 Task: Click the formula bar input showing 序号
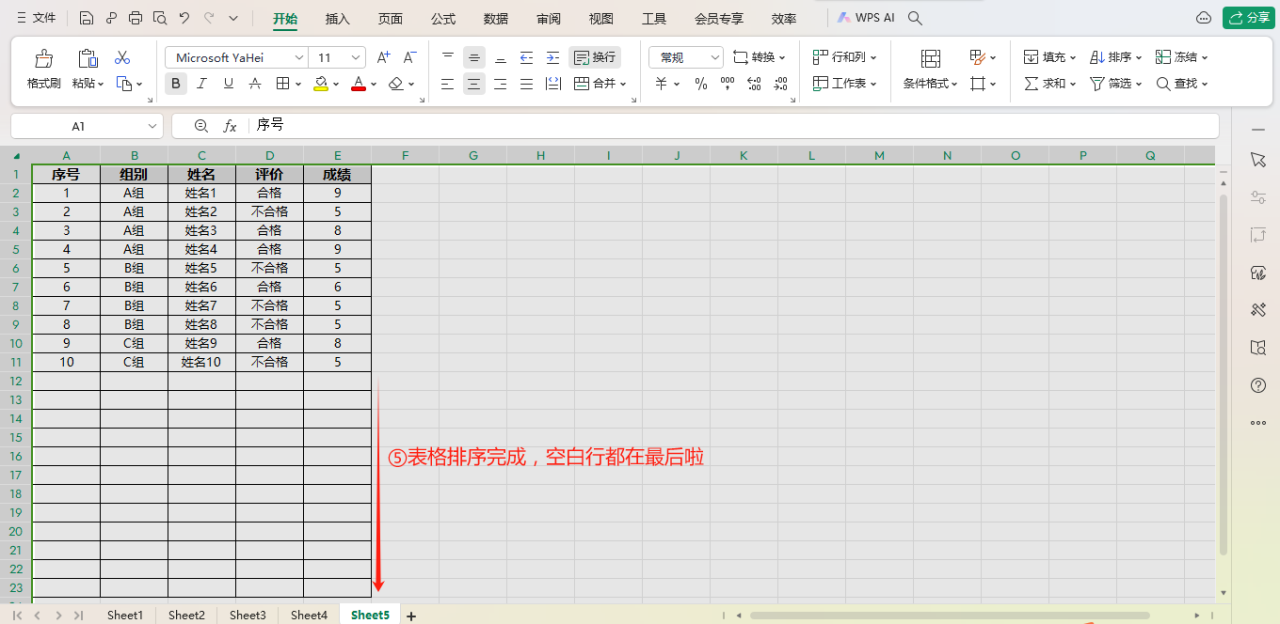pos(735,126)
